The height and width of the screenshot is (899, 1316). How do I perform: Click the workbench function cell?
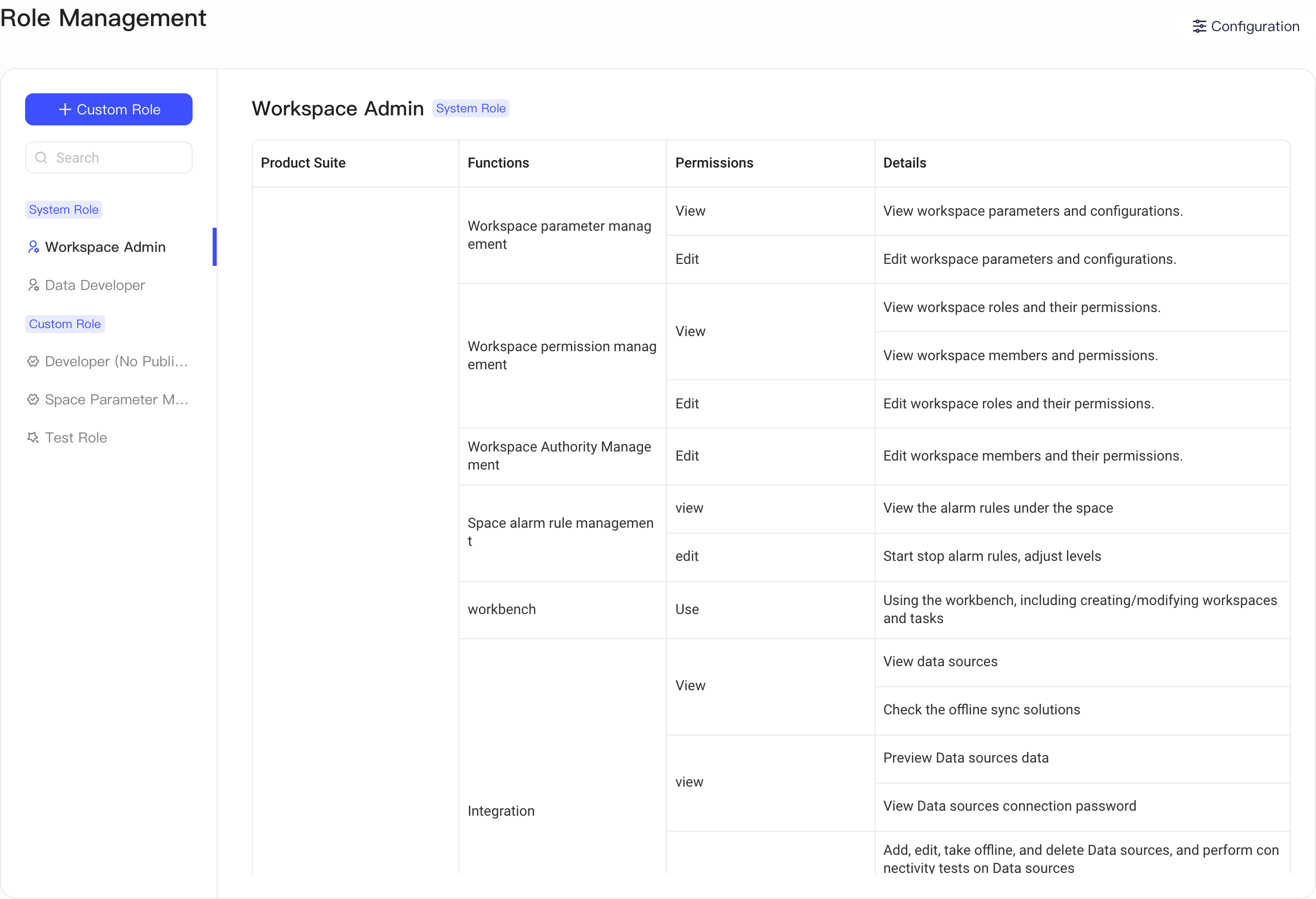(562, 610)
